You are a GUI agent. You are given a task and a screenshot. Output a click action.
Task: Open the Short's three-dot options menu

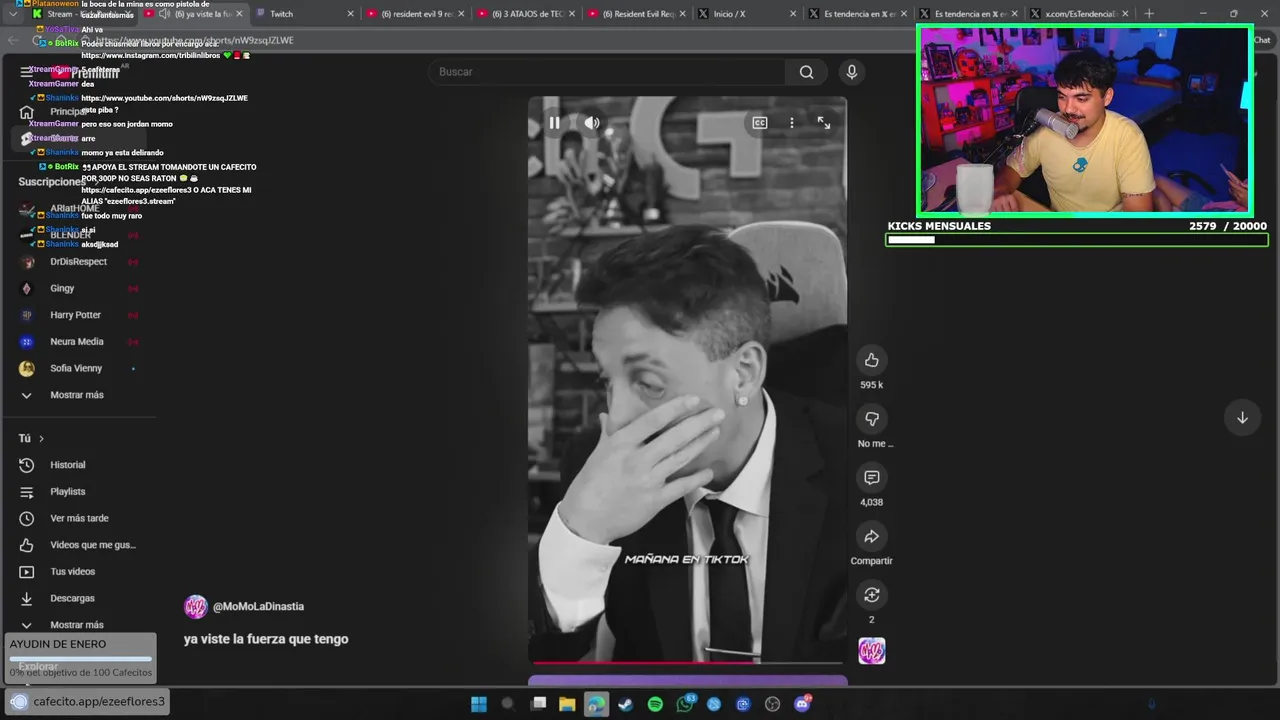(792, 123)
